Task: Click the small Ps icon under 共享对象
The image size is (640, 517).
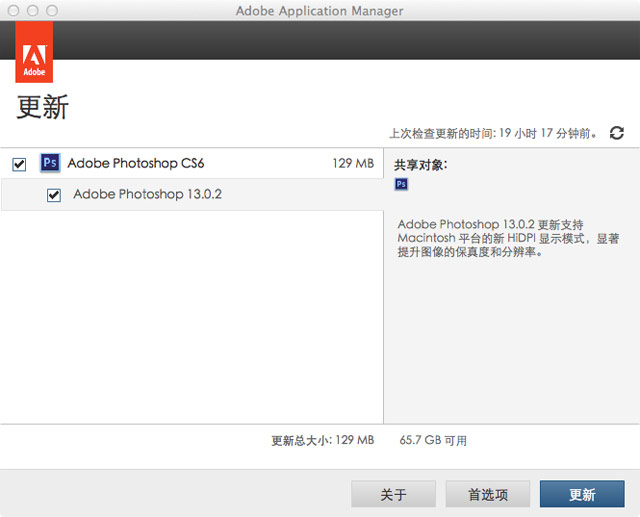Action: pos(401,184)
